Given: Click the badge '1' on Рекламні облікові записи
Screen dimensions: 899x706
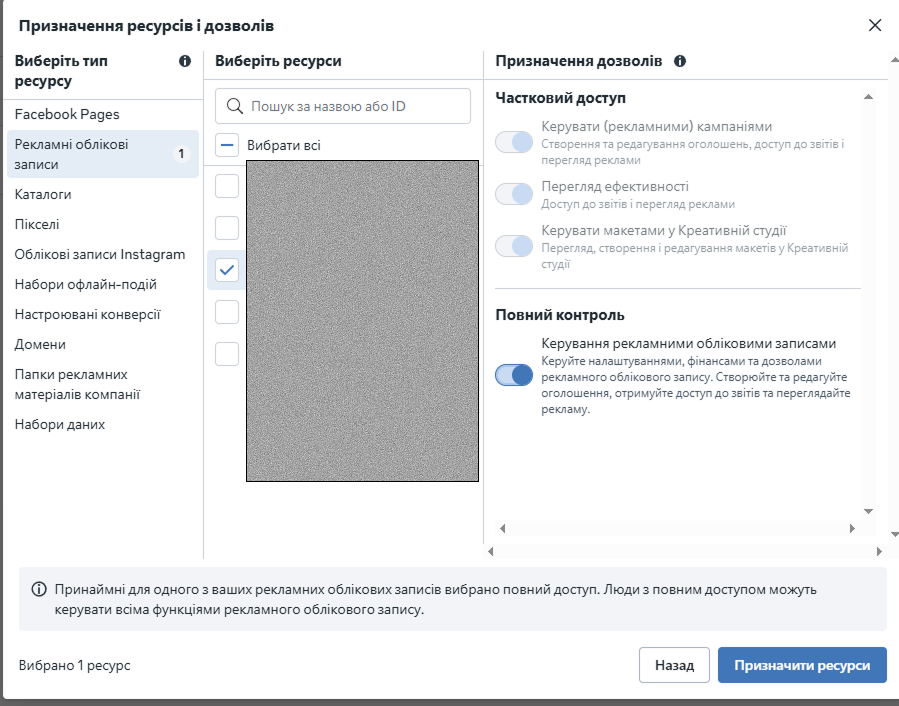Looking at the screenshot, I should (181, 154).
